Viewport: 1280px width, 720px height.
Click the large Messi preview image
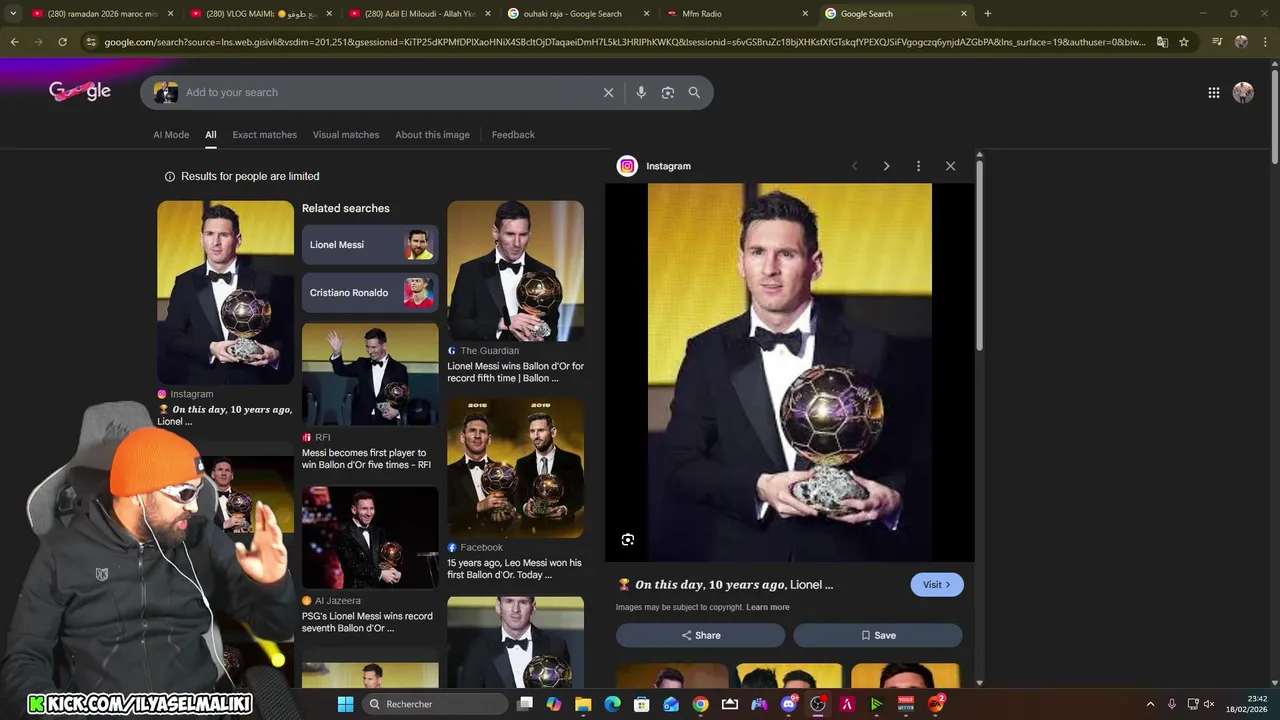[789, 372]
